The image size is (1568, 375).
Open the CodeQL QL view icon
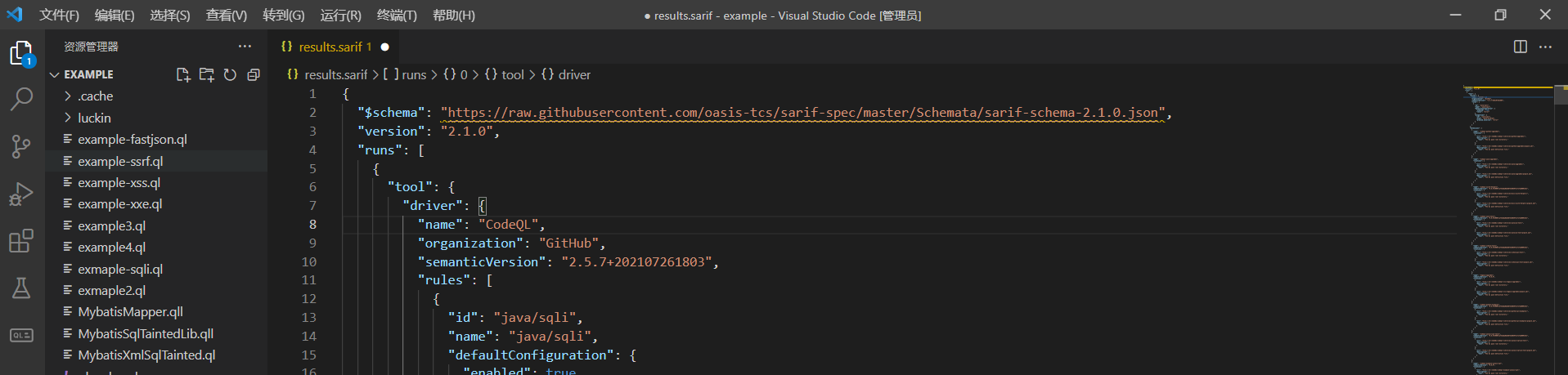[21, 335]
